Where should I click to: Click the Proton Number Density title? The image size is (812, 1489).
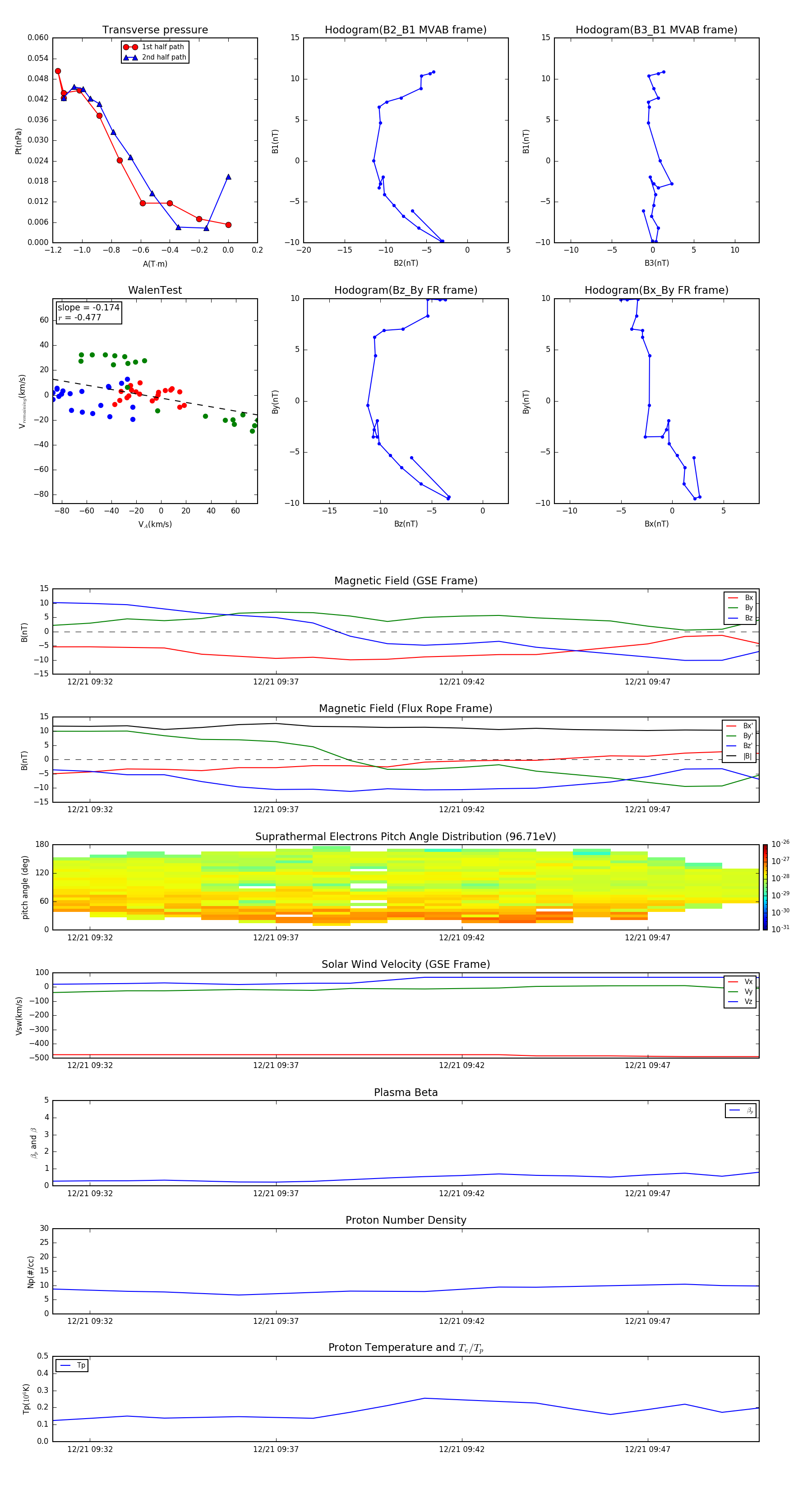[405, 1220]
